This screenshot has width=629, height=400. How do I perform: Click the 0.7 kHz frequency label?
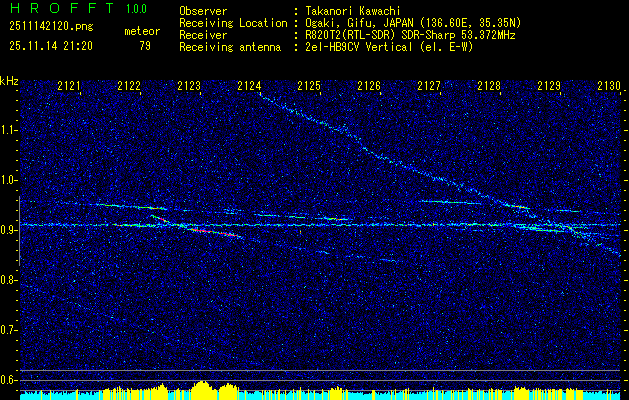click(x=8, y=330)
